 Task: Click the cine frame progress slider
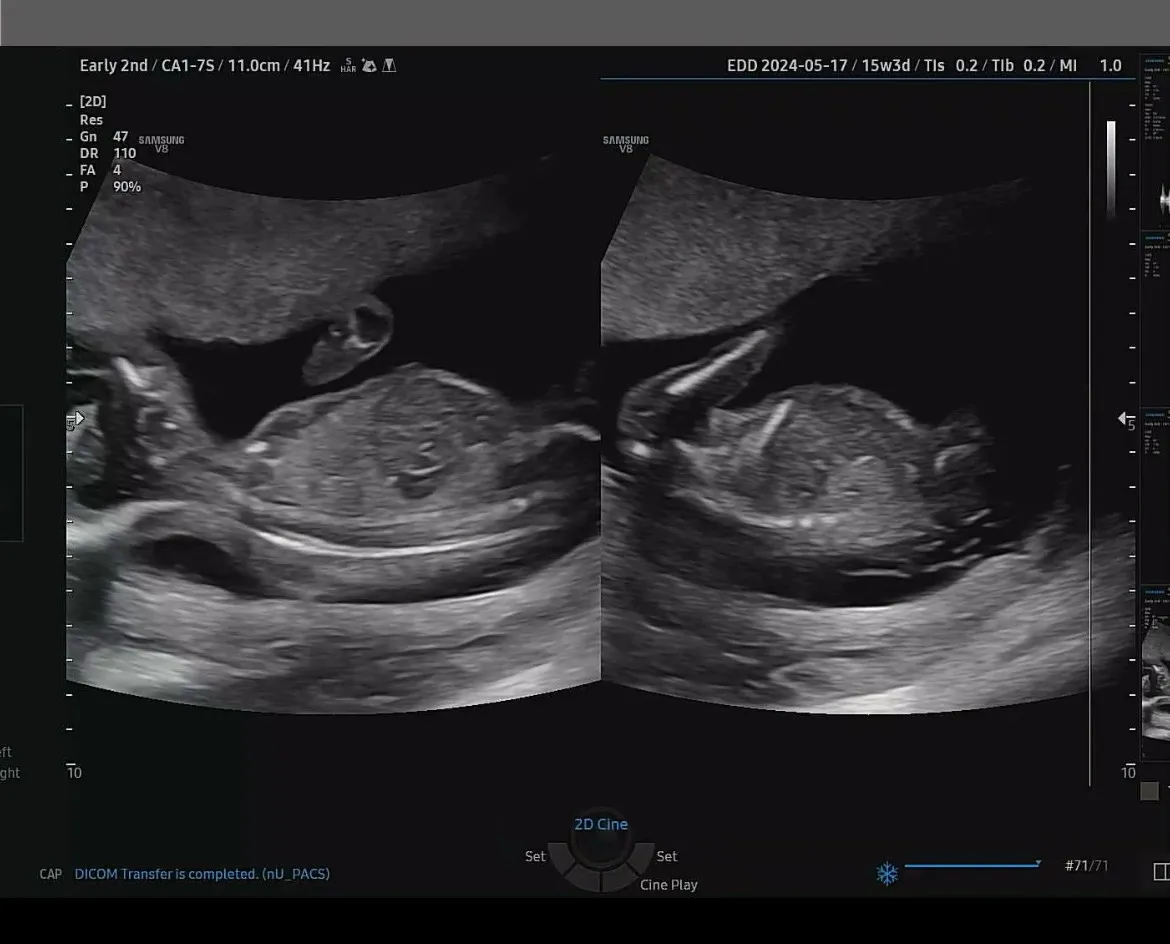point(972,866)
